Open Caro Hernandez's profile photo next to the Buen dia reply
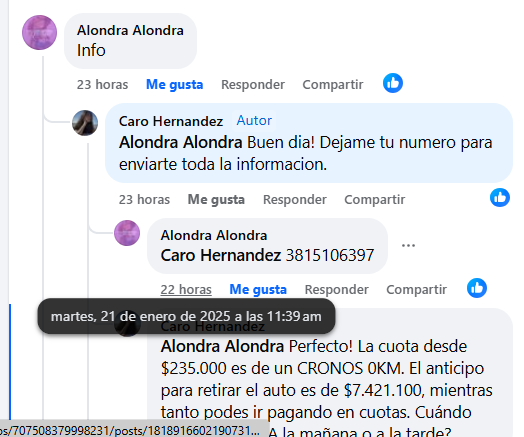Image resolution: width=524 pixels, height=437 pixels. [85, 123]
